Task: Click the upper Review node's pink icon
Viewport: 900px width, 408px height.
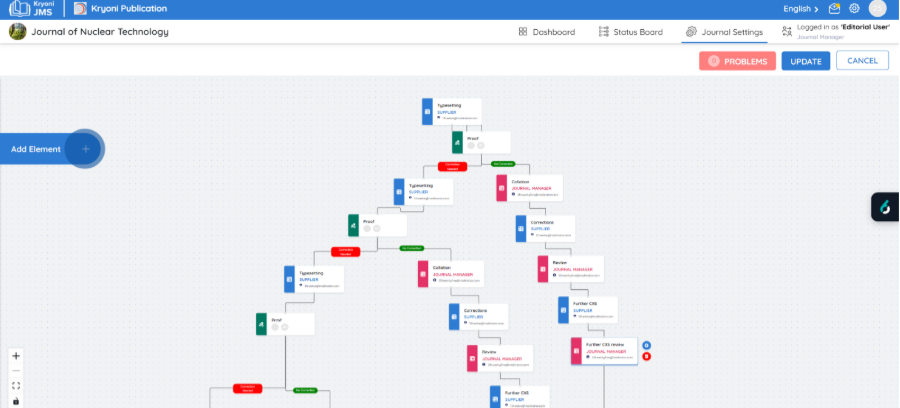Action: [x=543, y=269]
